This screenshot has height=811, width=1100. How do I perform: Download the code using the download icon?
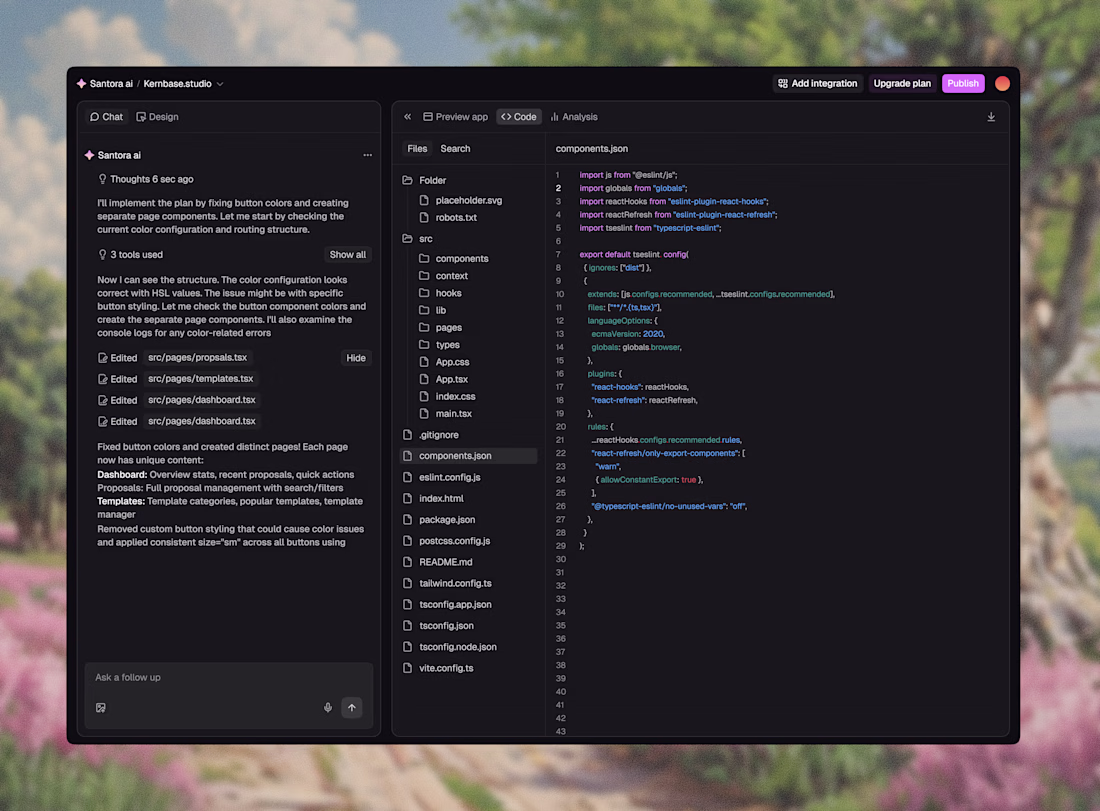click(x=991, y=117)
